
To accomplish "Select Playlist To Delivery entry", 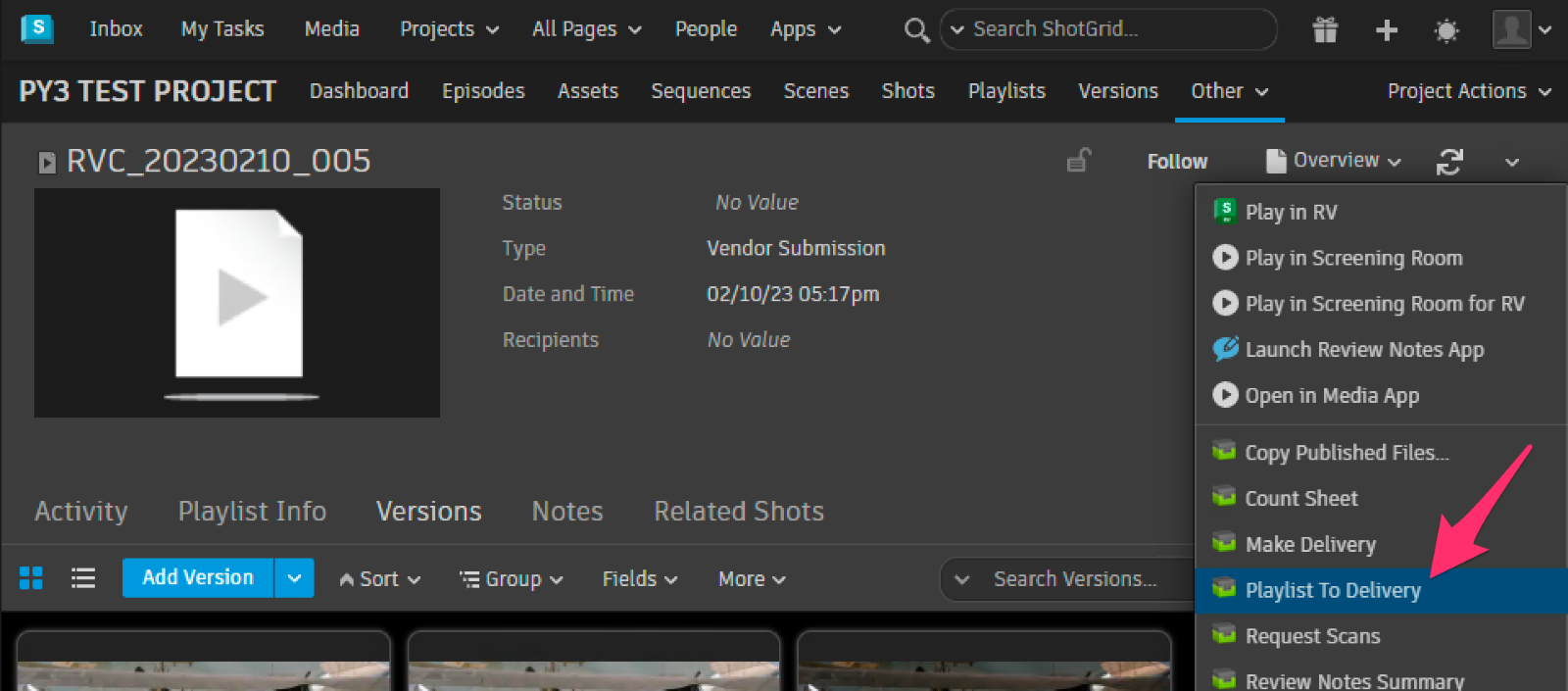I will click(1381, 591).
